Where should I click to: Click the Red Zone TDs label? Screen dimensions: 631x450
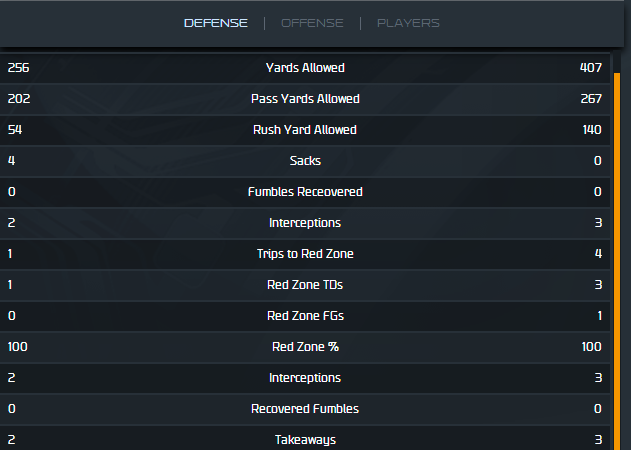(305, 285)
